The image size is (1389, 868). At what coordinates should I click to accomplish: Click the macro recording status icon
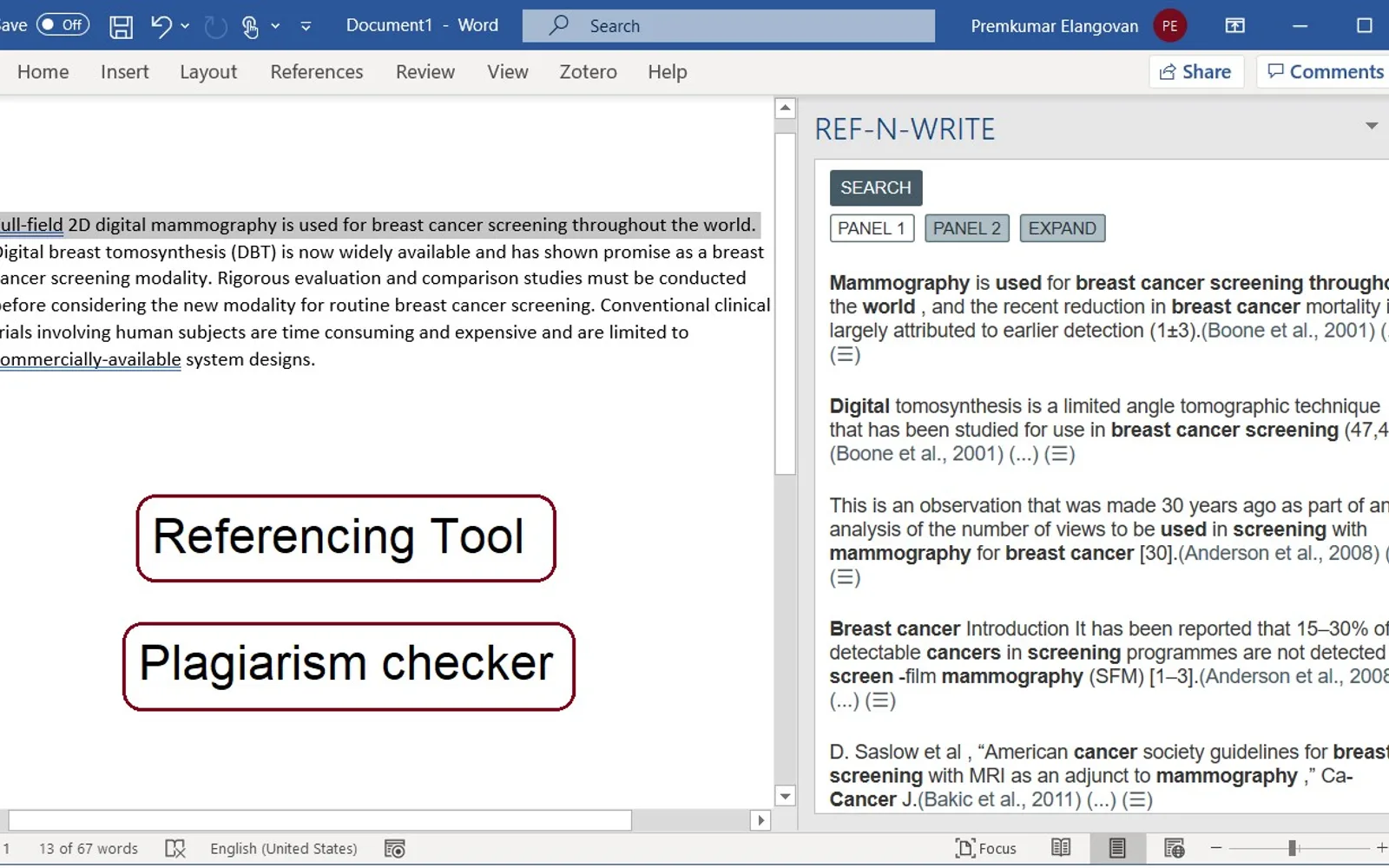click(x=395, y=849)
